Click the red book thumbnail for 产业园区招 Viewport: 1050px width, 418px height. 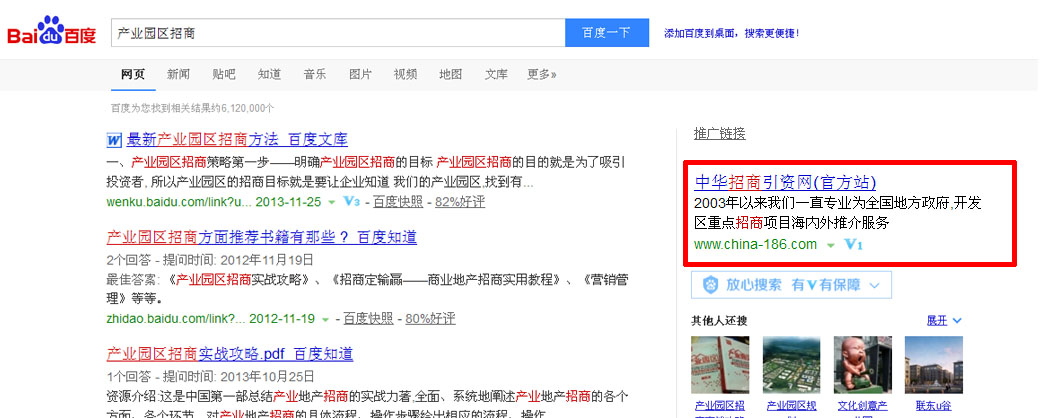pyautogui.click(x=720, y=364)
